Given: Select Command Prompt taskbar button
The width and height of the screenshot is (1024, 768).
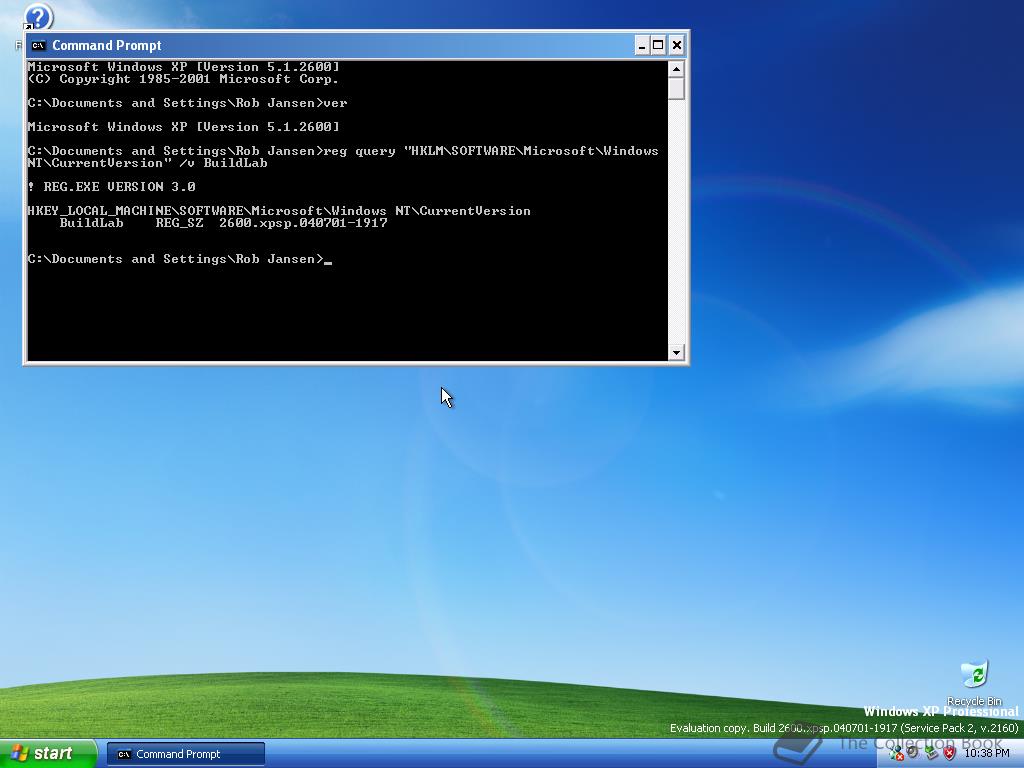Looking at the screenshot, I should pos(186,754).
